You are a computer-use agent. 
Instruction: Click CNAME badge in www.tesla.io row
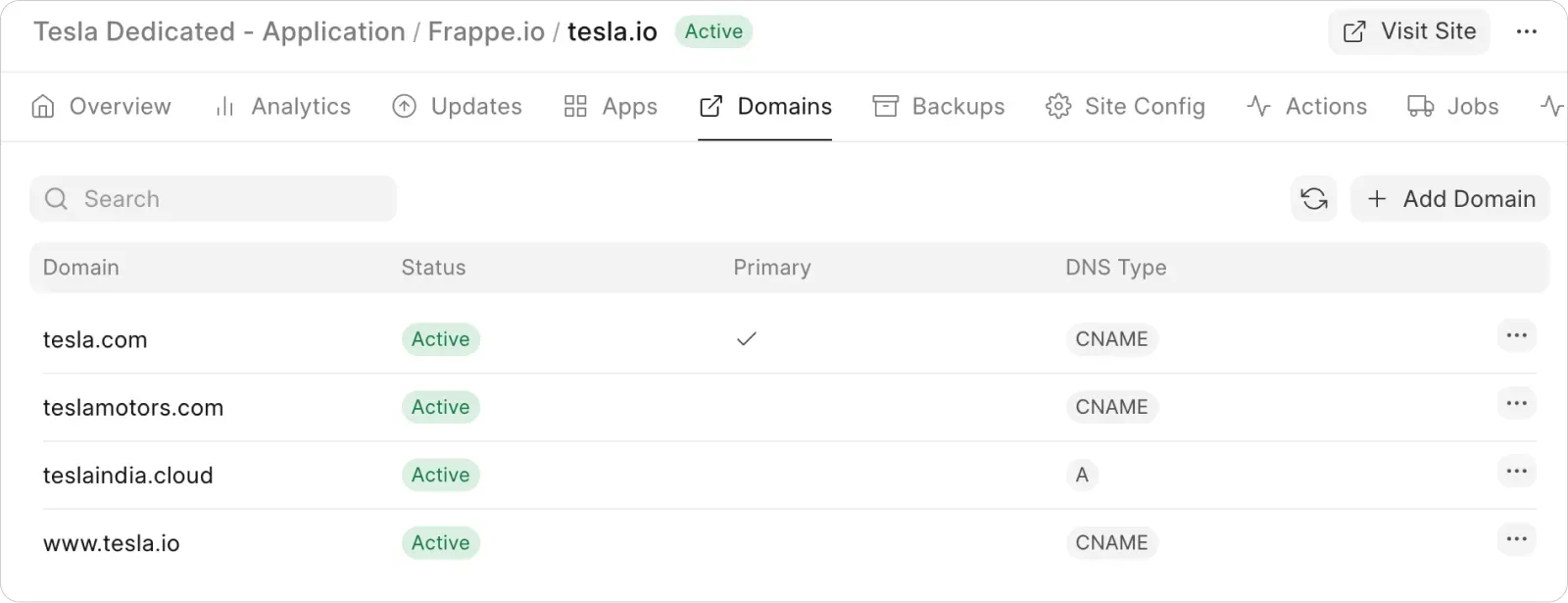[x=1112, y=542]
